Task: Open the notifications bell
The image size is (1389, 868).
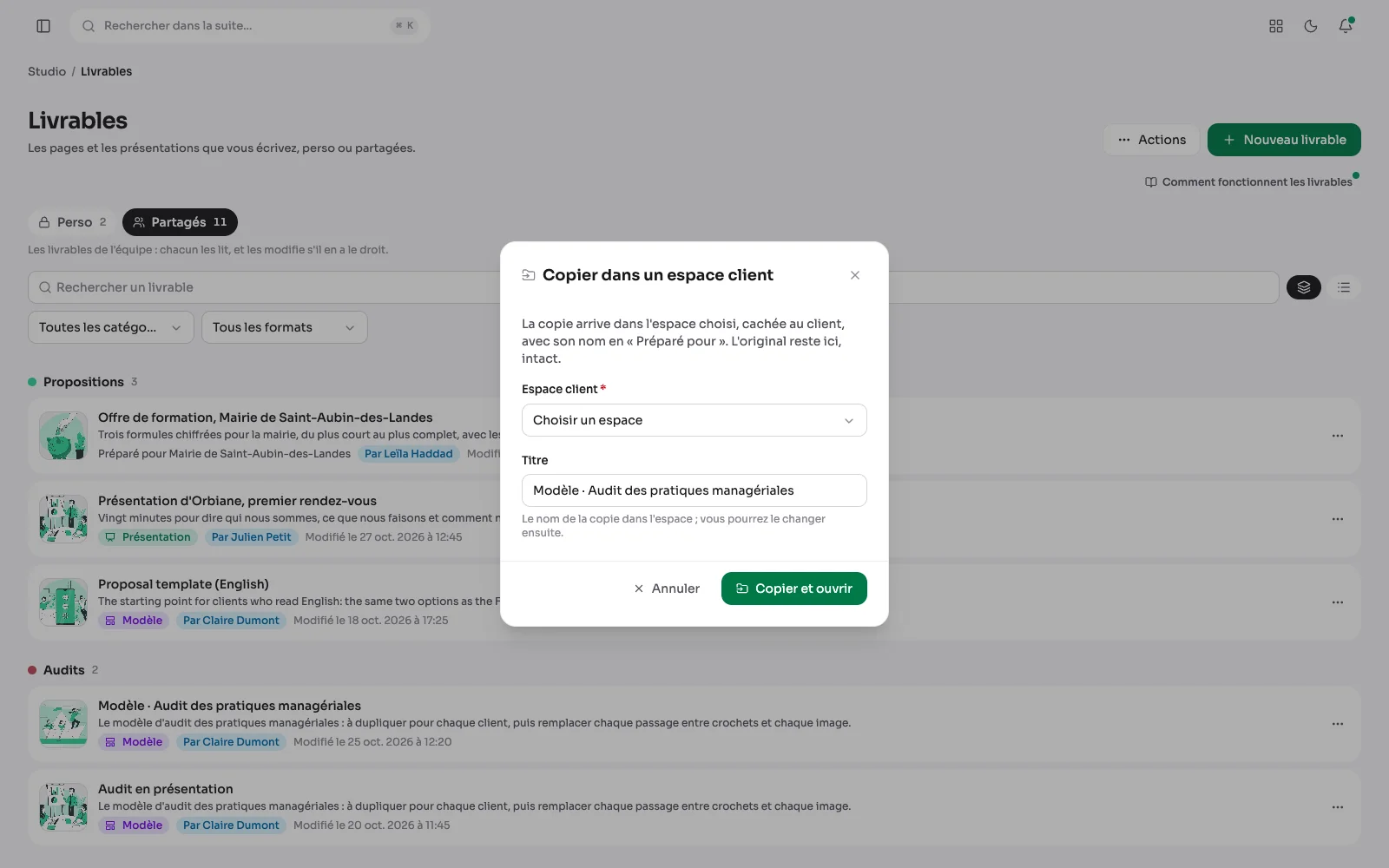Action: tap(1346, 26)
